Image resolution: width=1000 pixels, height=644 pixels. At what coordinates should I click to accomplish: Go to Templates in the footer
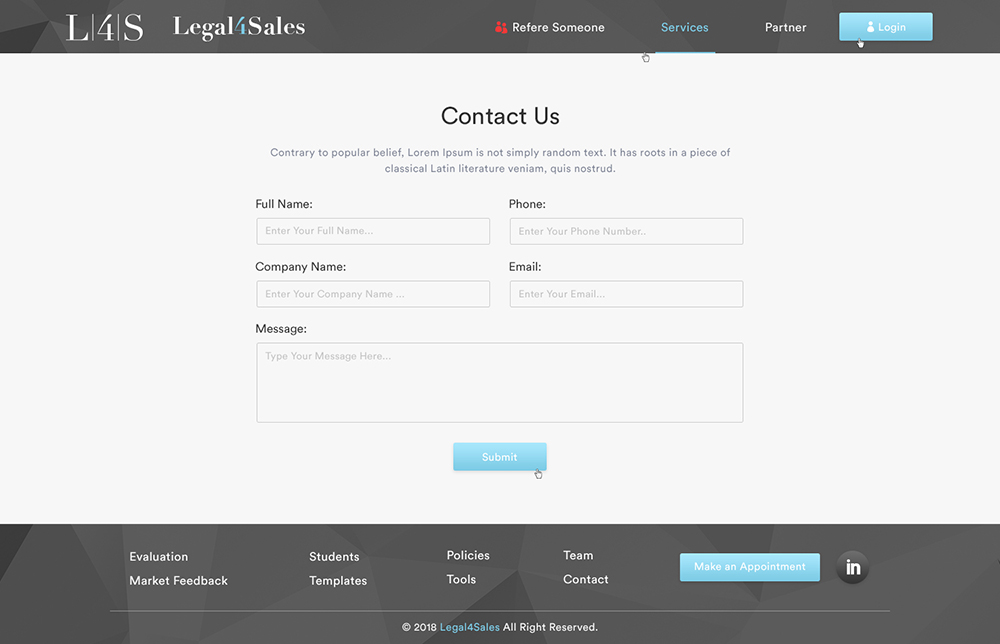(338, 581)
